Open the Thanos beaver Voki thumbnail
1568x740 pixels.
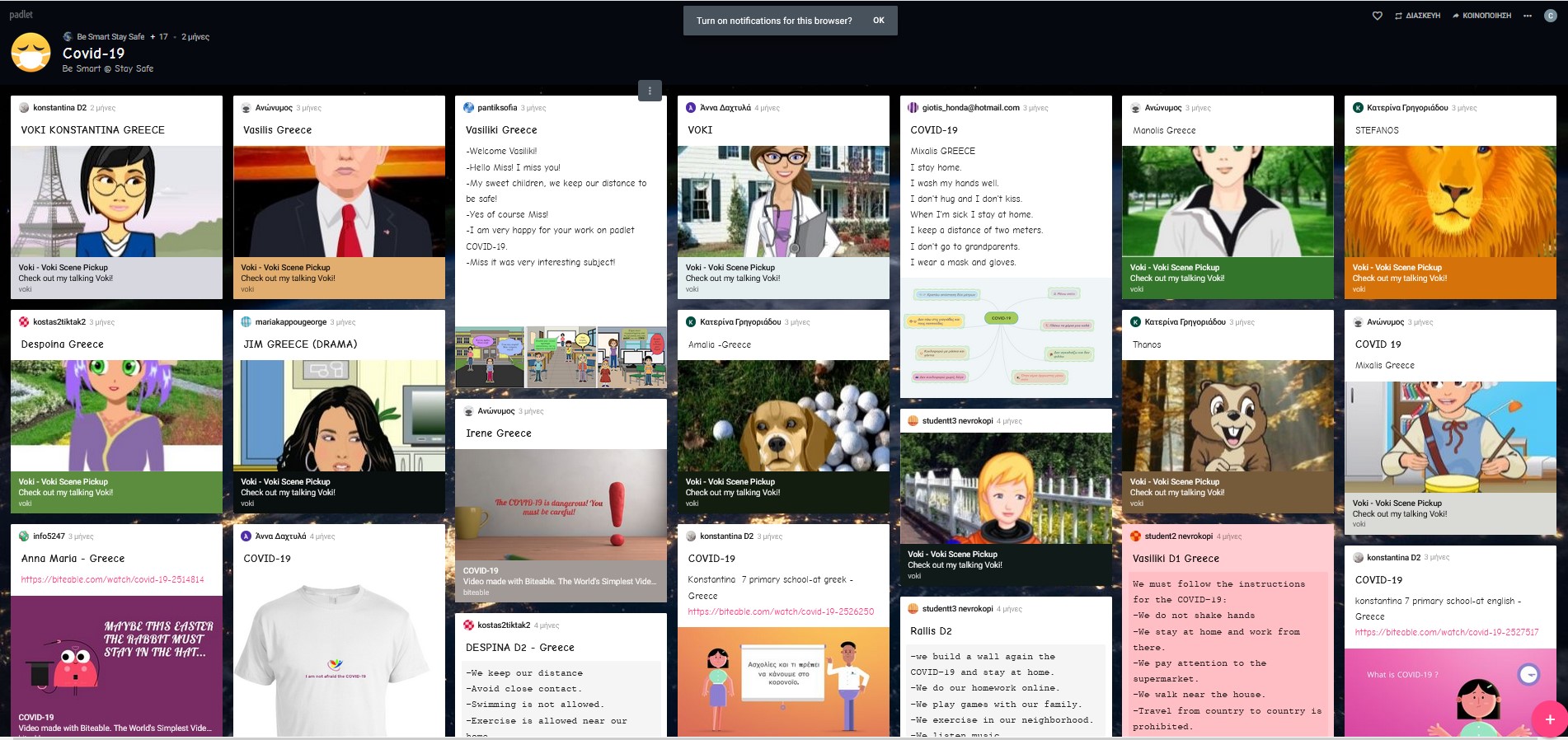pos(1228,416)
